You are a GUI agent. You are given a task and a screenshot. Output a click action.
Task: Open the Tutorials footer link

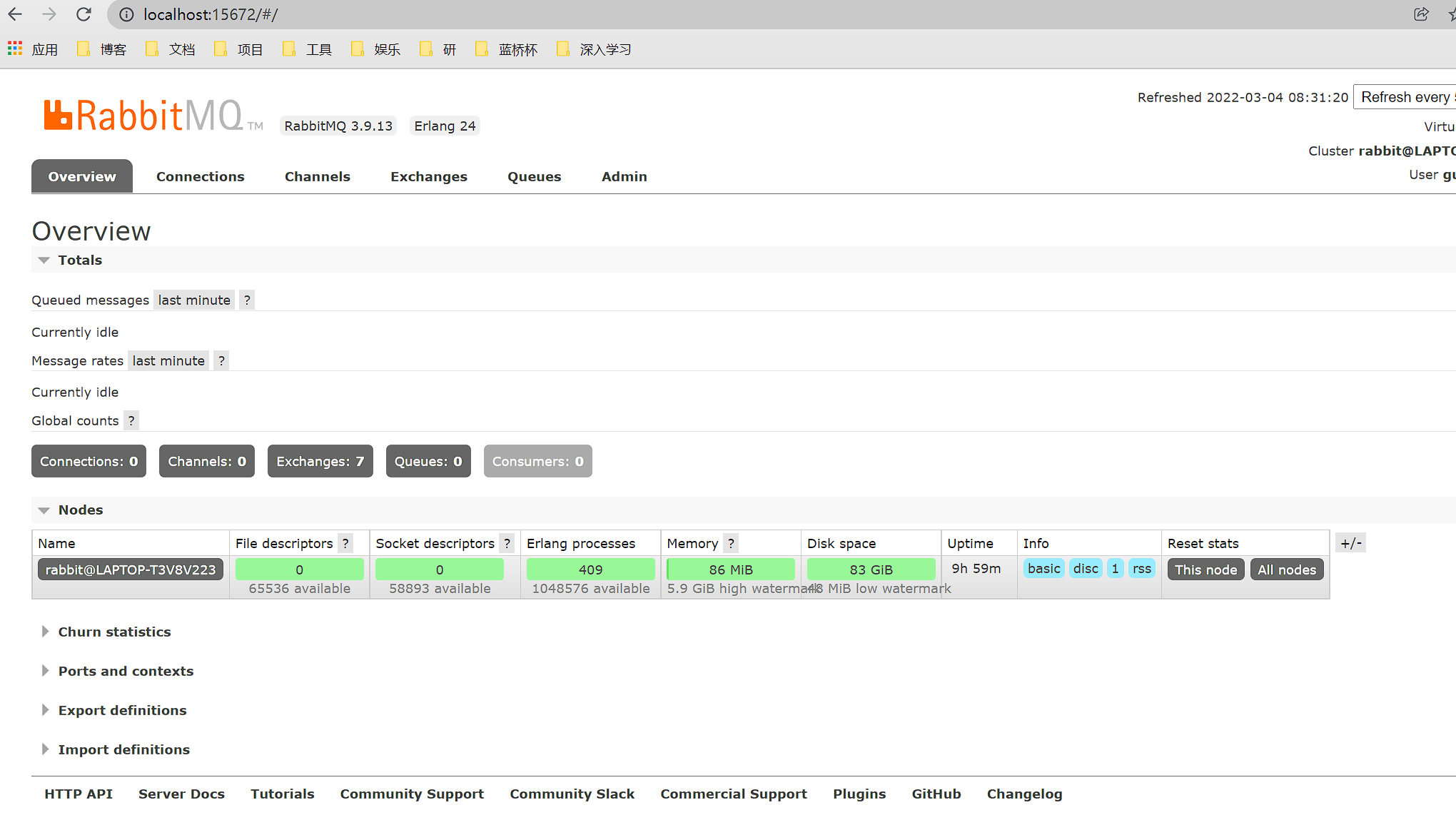click(x=283, y=794)
